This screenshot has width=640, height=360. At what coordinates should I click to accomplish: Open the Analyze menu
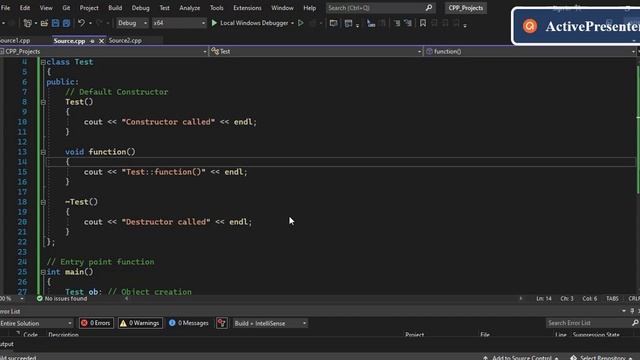click(190, 8)
